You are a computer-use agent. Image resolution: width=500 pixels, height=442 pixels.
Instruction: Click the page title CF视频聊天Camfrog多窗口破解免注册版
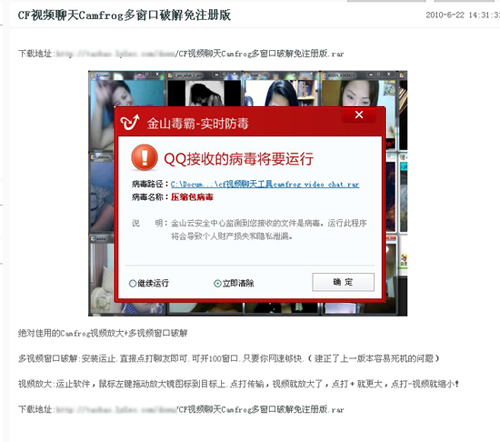pos(124,15)
